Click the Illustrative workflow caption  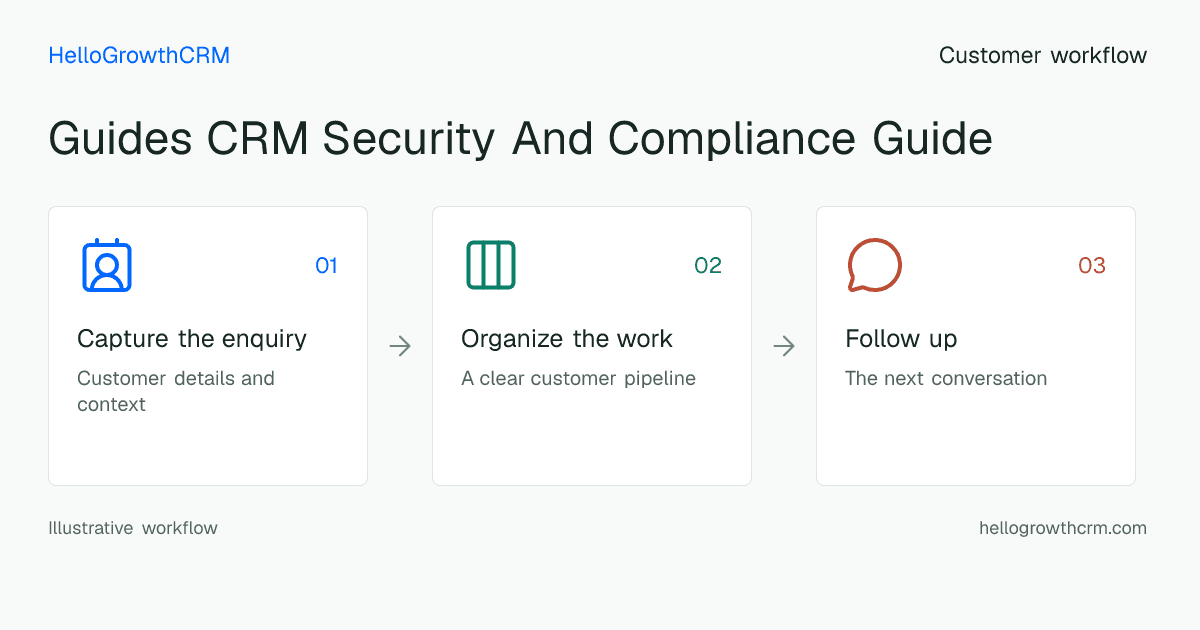pyautogui.click(x=133, y=528)
